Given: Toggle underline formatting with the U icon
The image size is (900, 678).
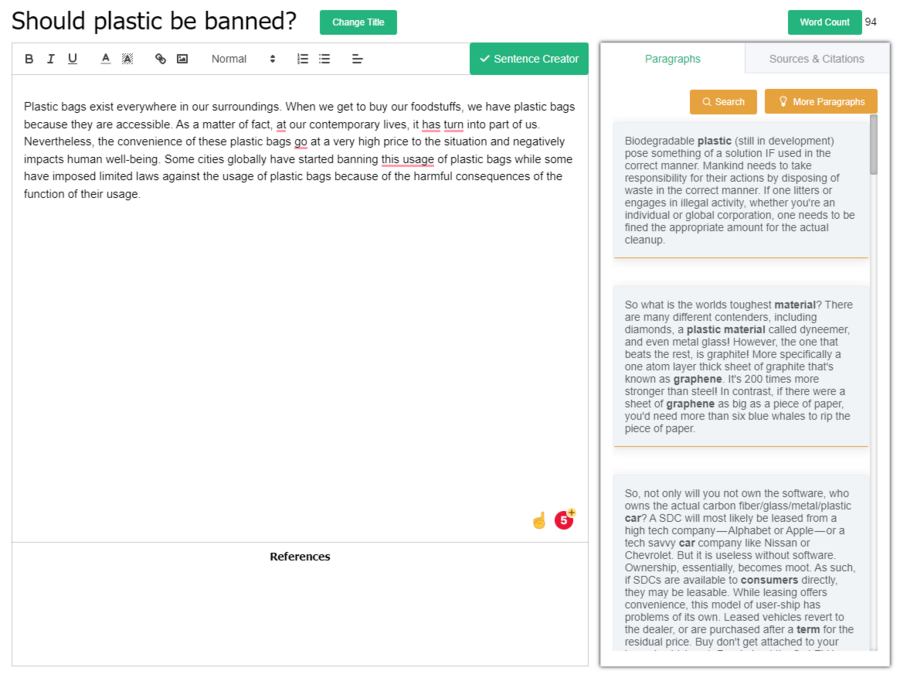Looking at the screenshot, I should pos(72,59).
